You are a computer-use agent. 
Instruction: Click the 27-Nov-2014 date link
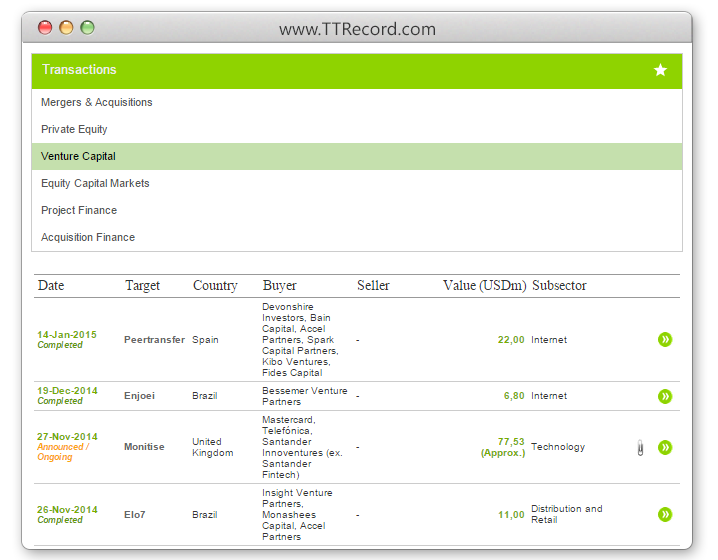tap(67, 436)
